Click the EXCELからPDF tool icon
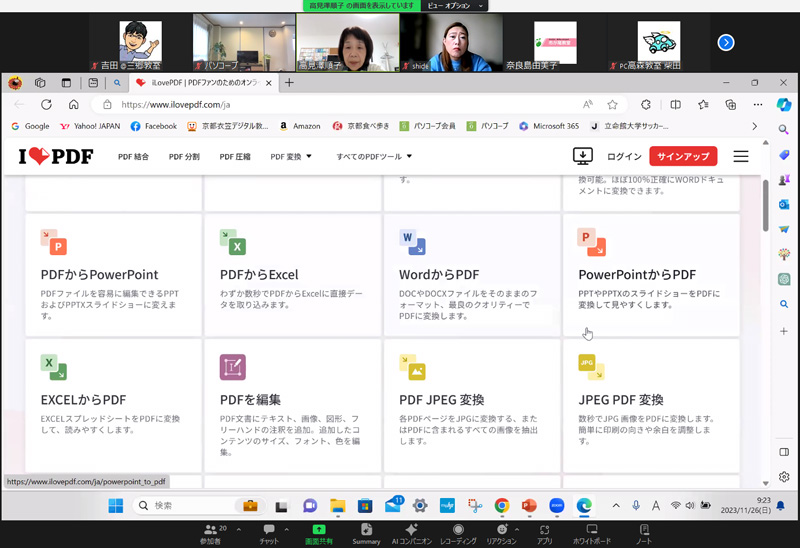The image size is (800, 548). point(53,367)
